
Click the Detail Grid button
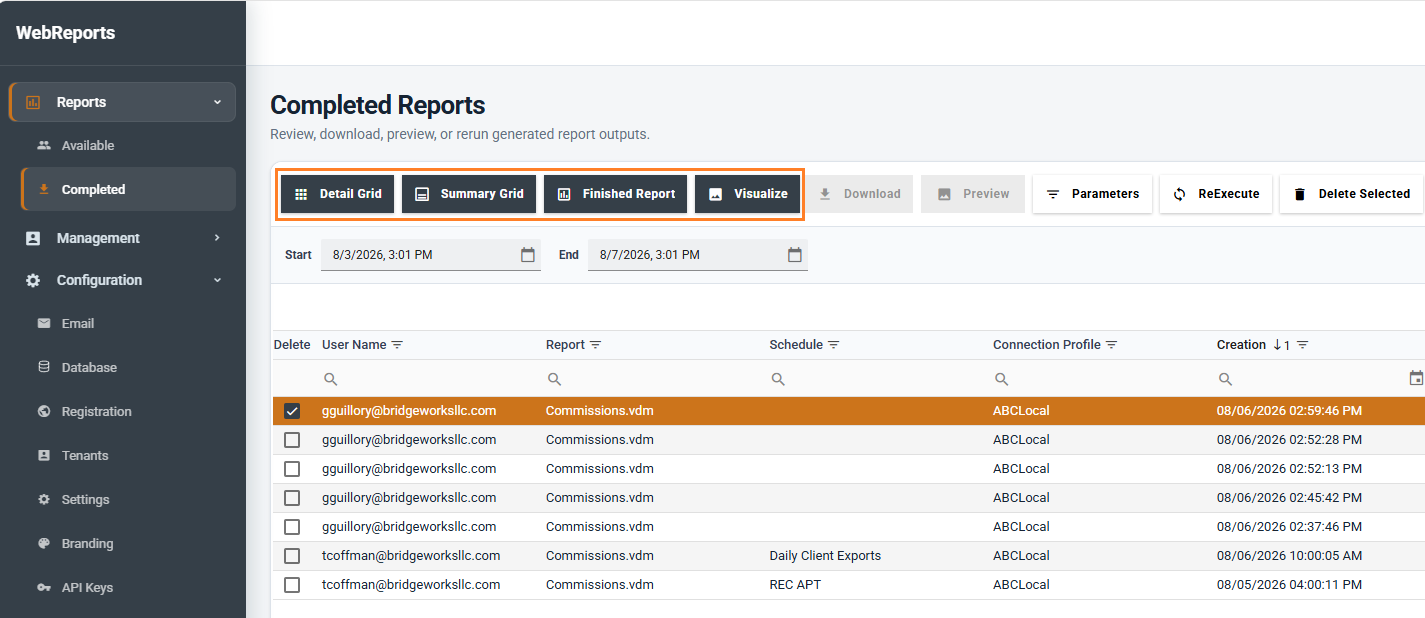coord(338,194)
